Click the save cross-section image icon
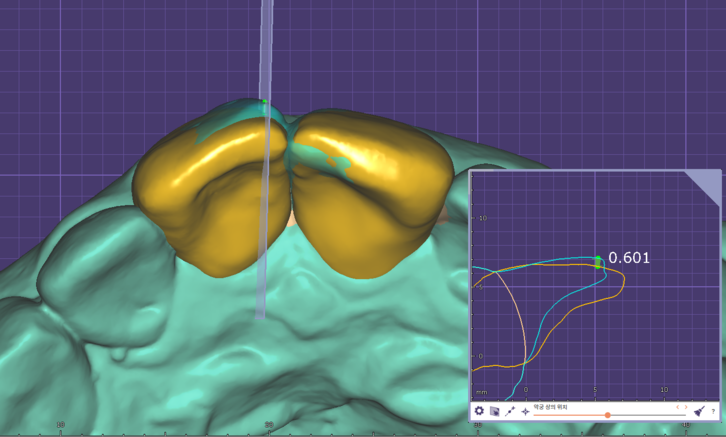 tap(494, 411)
